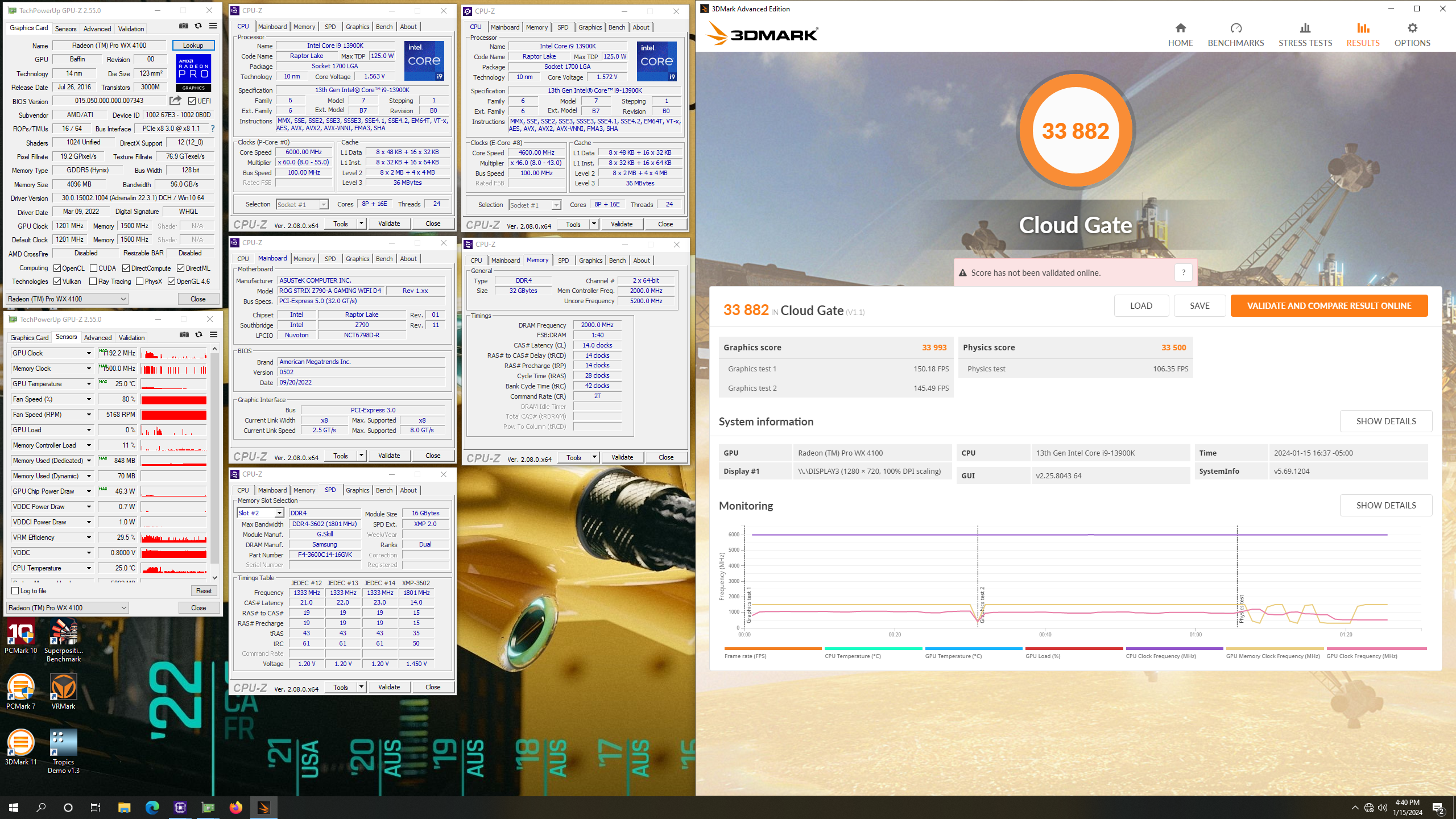Screen dimensions: 1456x819
Task: Click screenshot camera icon in upper GPU-Z window
Action: 184,26
